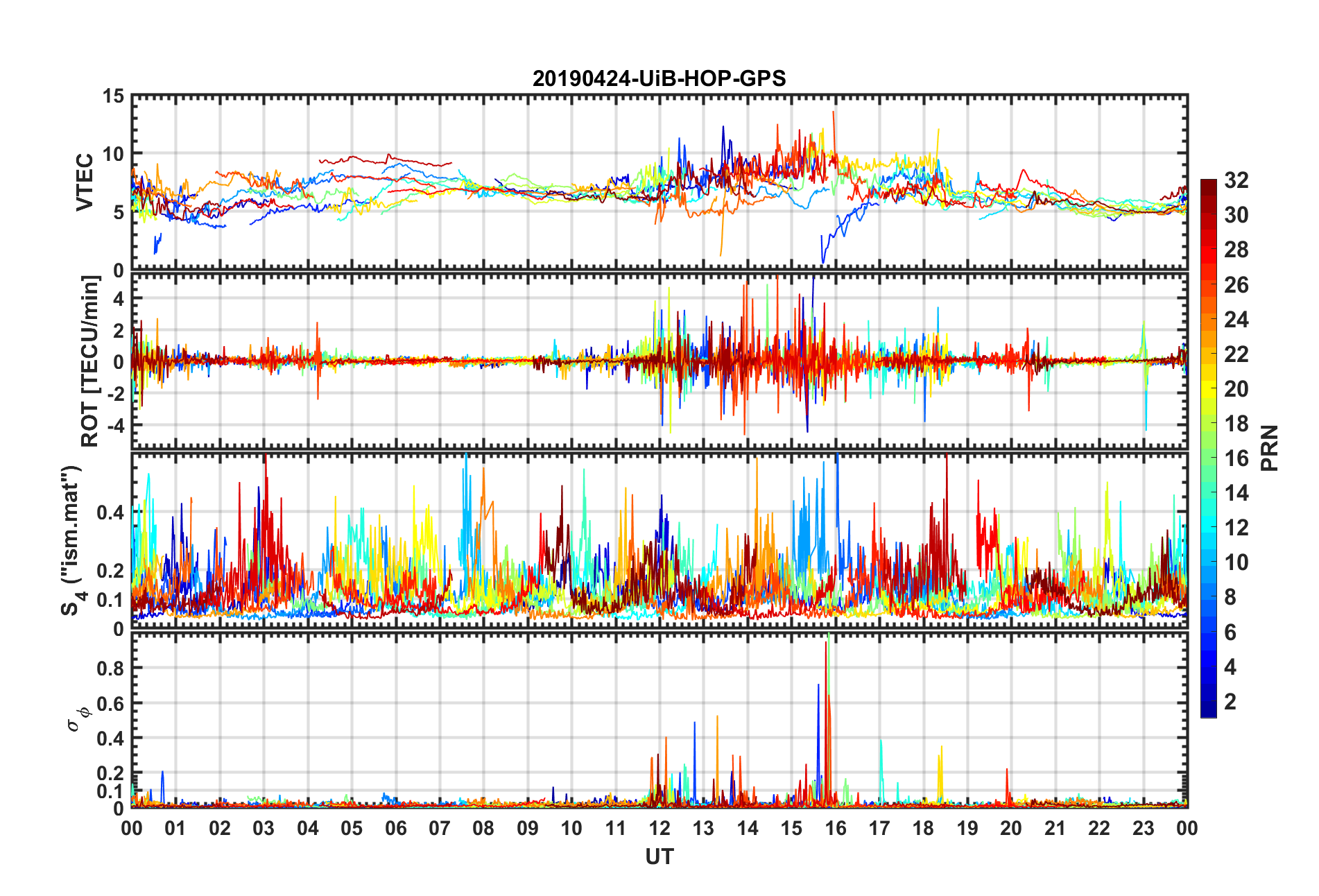Click the PRN colorbar label

tap(1270, 448)
